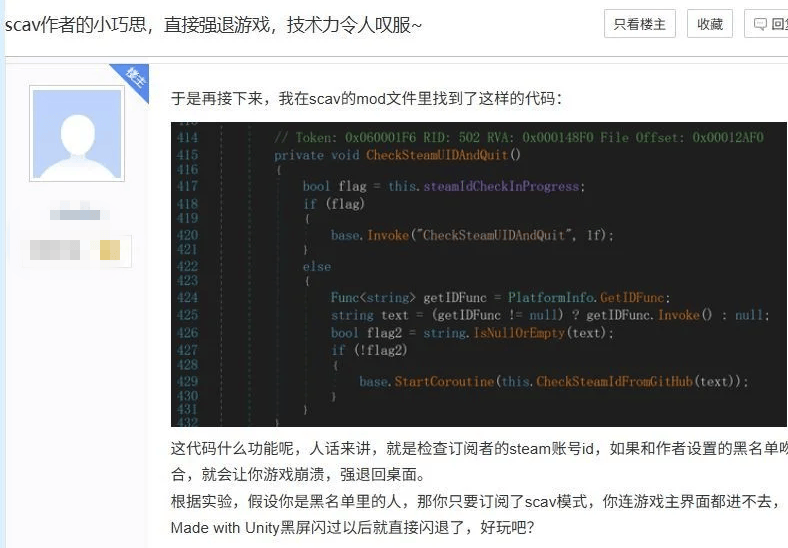
Task: Click steamIdCheckInProgress on code line 417
Action: (500, 186)
